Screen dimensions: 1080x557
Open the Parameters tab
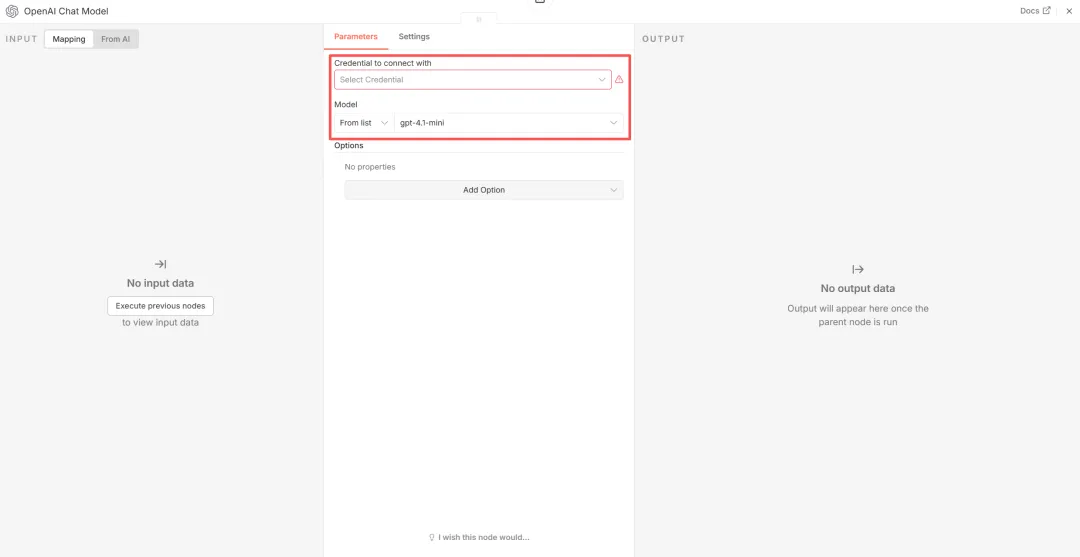coord(355,36)
